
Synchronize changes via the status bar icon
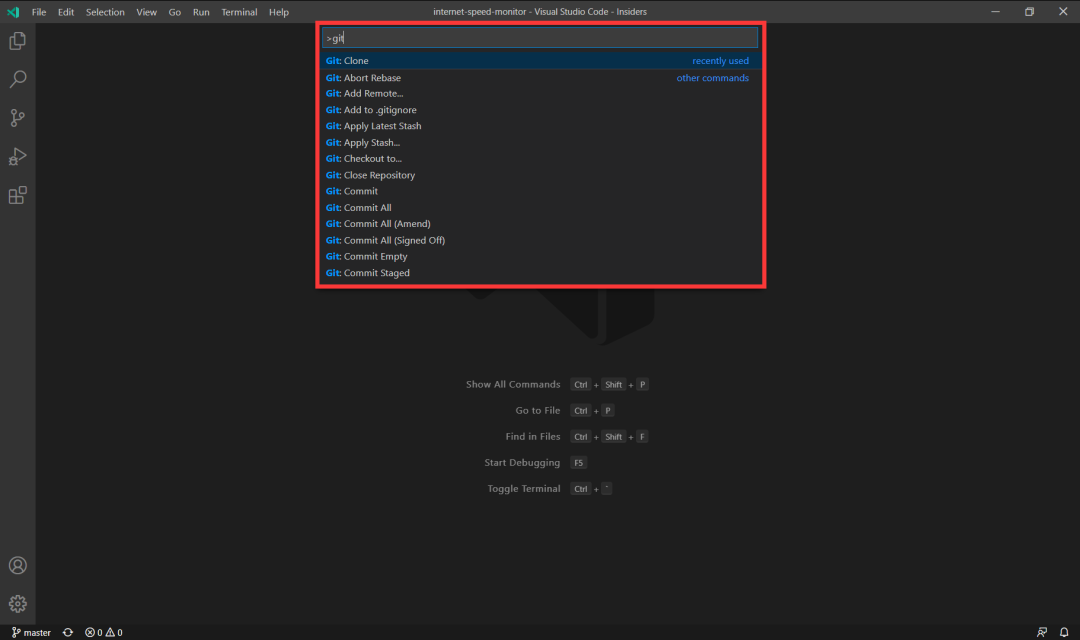pos(68,632)
